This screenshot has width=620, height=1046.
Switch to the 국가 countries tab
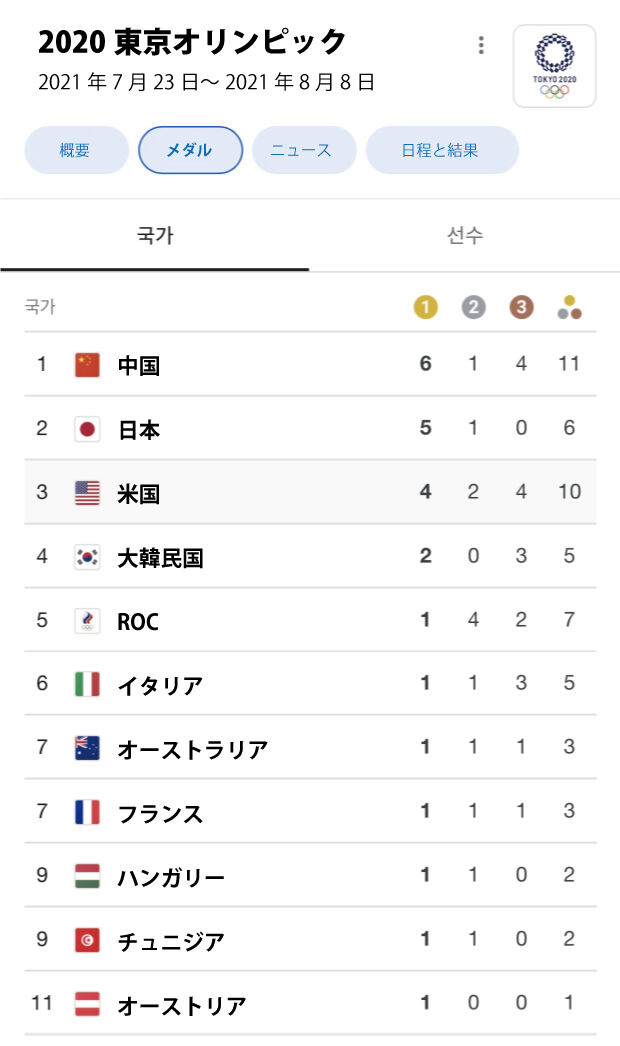pyautogui.click(x=155, y=236)
